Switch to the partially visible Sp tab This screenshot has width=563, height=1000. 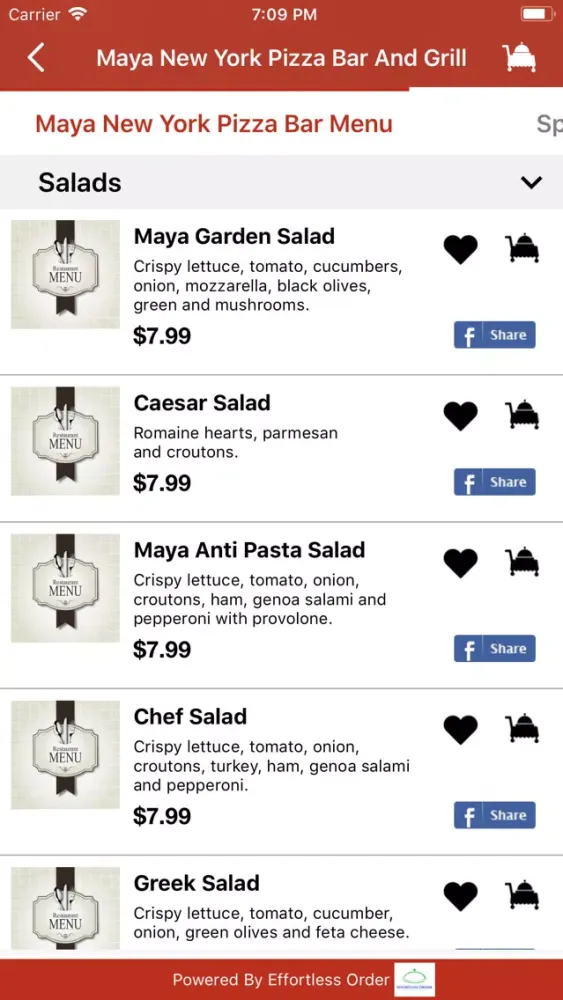pyautogui.click(x=549, y=124)
